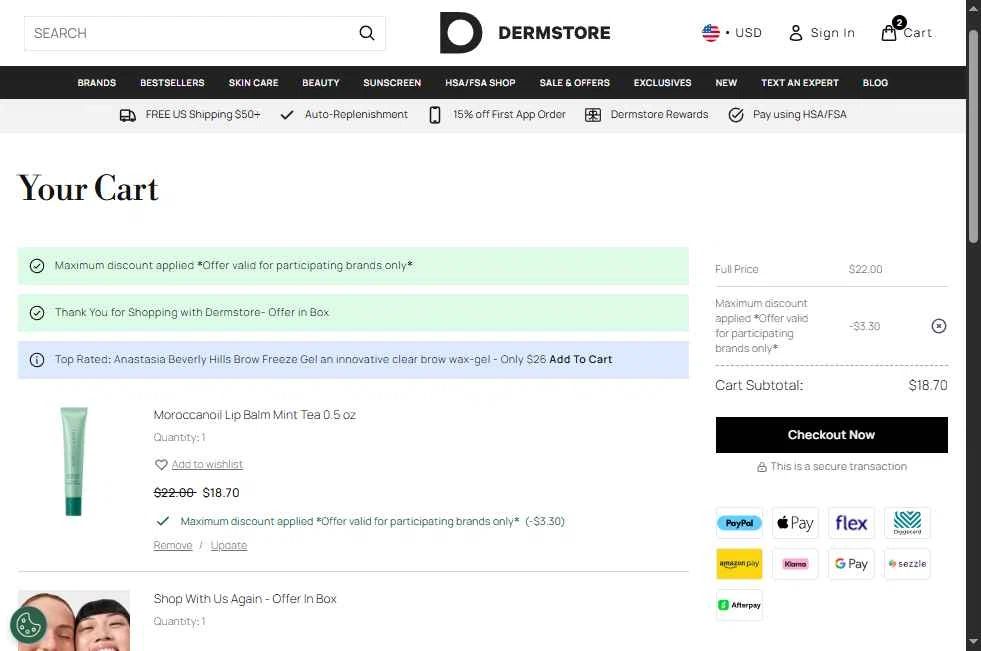Click the heart wishlist icon

tap(161, 465)
